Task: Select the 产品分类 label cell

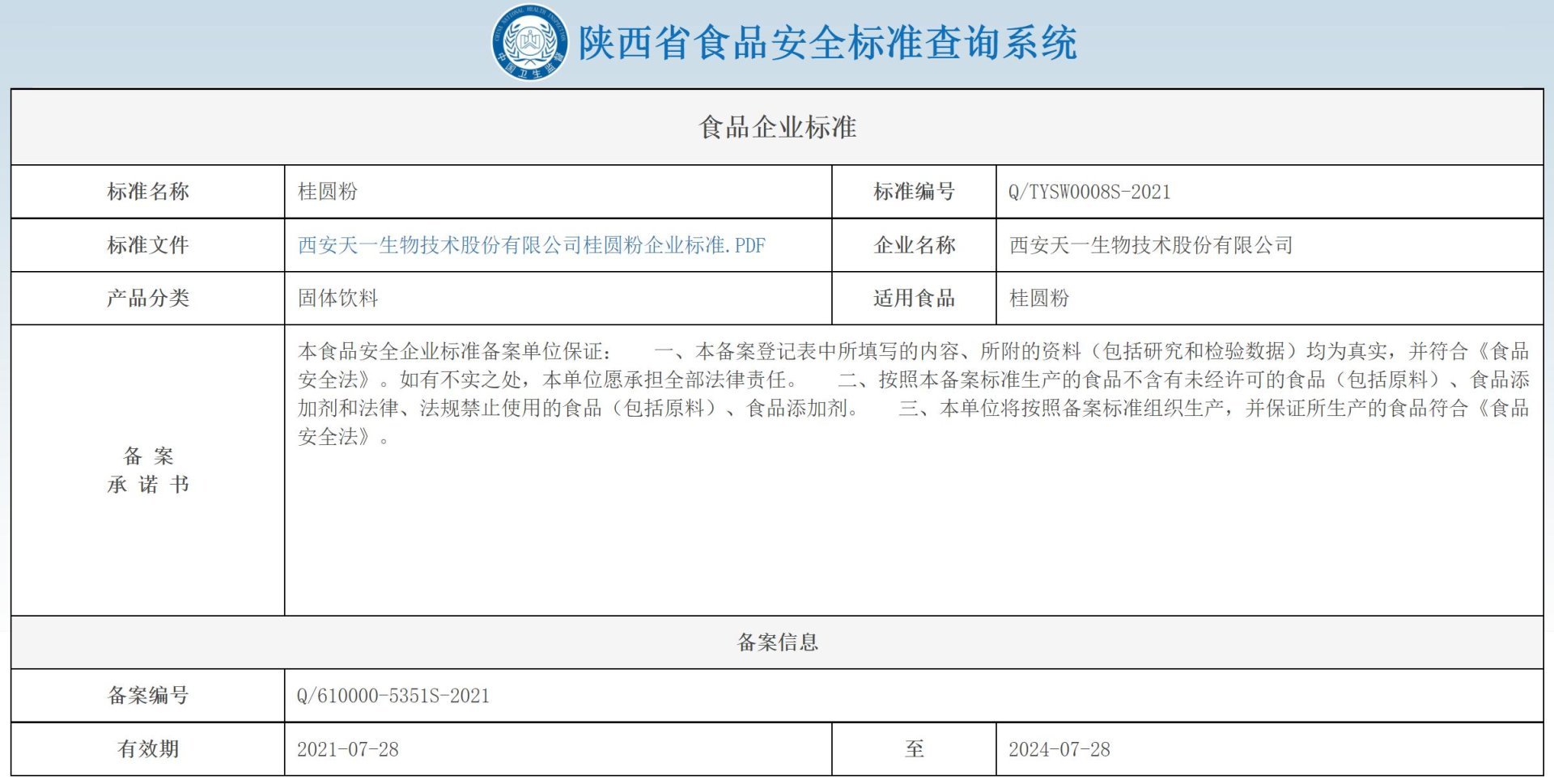Action: [148, 298]
